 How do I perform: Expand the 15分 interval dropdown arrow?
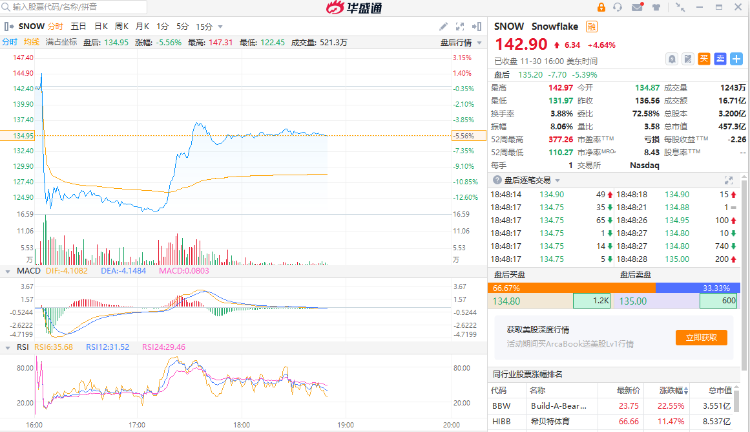click(x=220, y=25)
